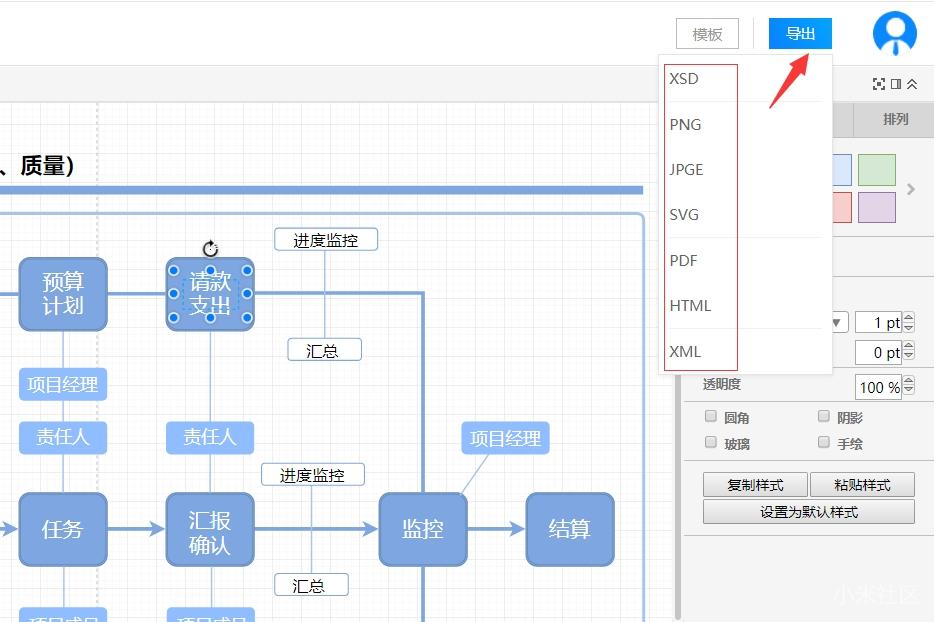This screenshot has height=622, width=934.
Task: Export diagram as XML
Action: (x=685, y=352)
